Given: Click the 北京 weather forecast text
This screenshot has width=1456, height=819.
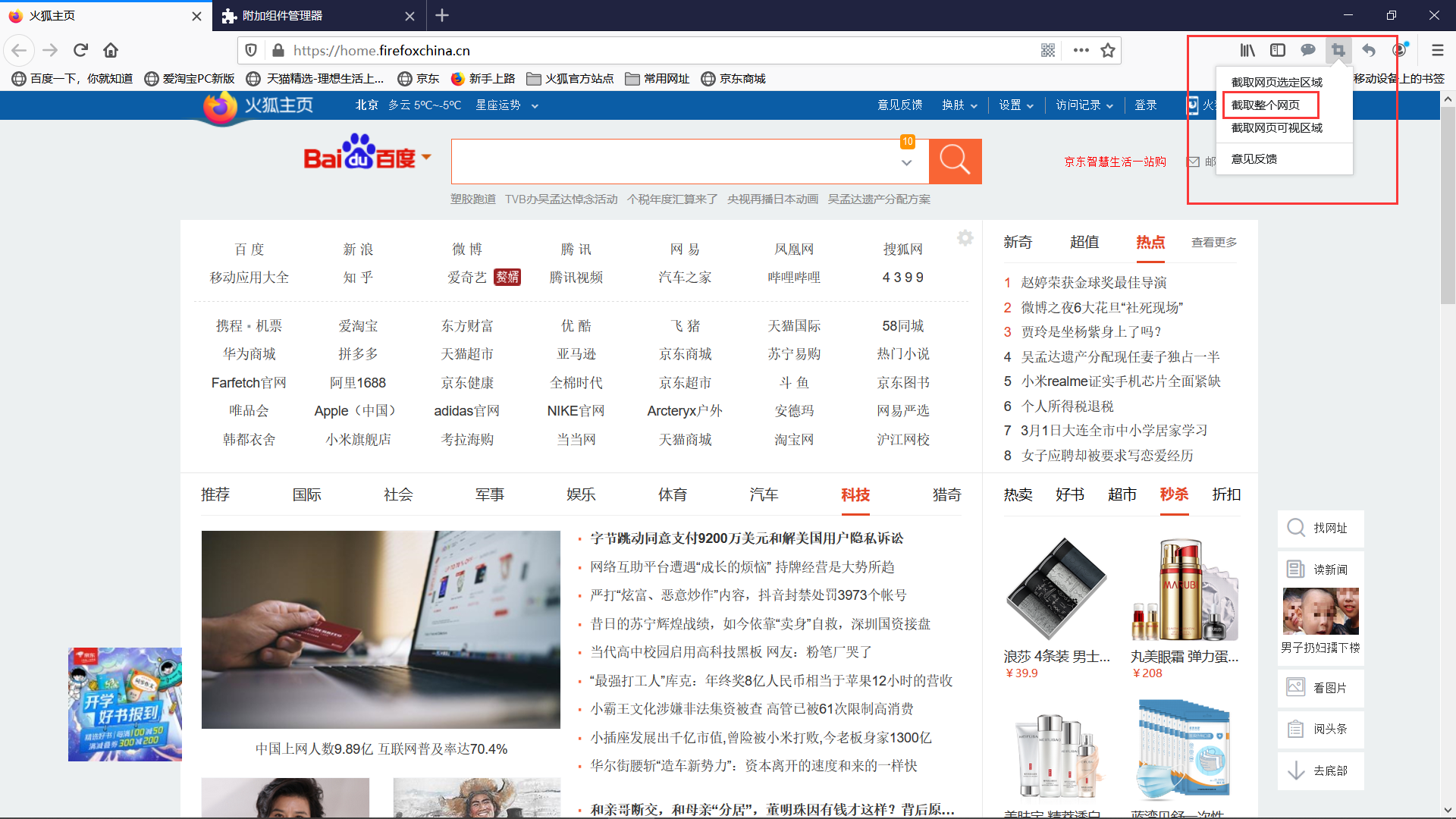Looking at the screenshot, I should click(408, 105).
